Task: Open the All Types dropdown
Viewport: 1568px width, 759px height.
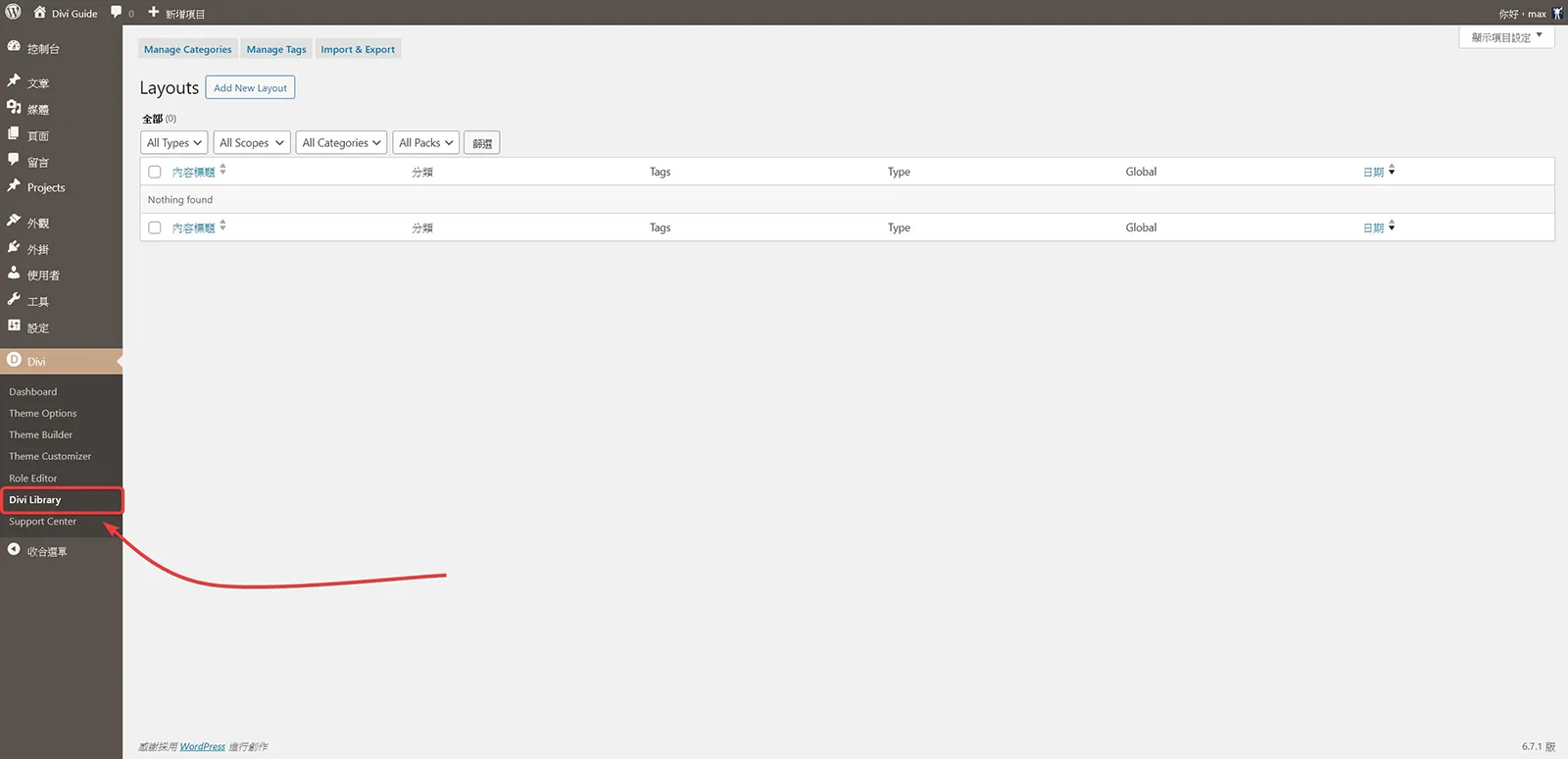Action: coord(174,143)
